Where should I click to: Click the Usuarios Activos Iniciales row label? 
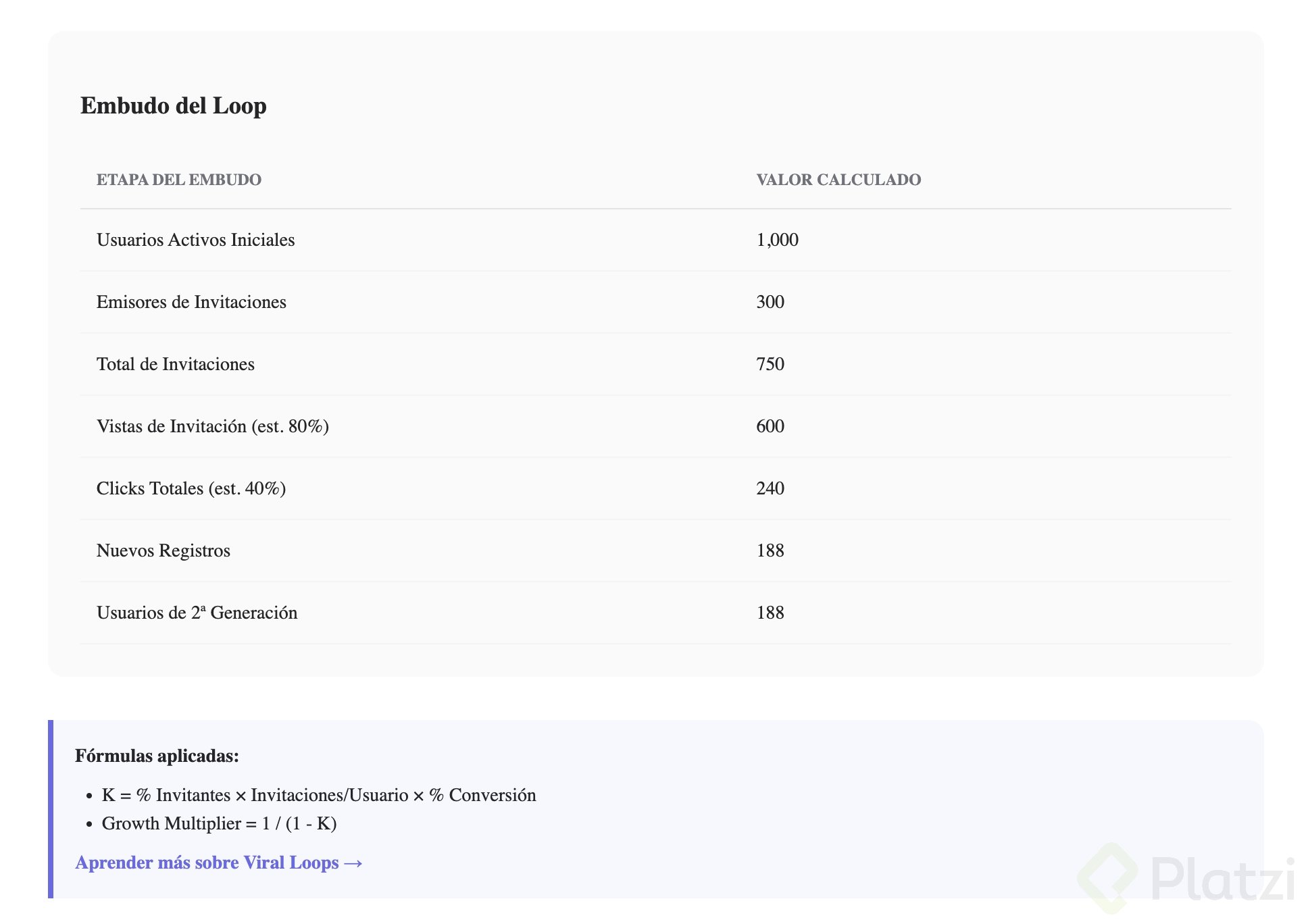(x=195, y=240)
